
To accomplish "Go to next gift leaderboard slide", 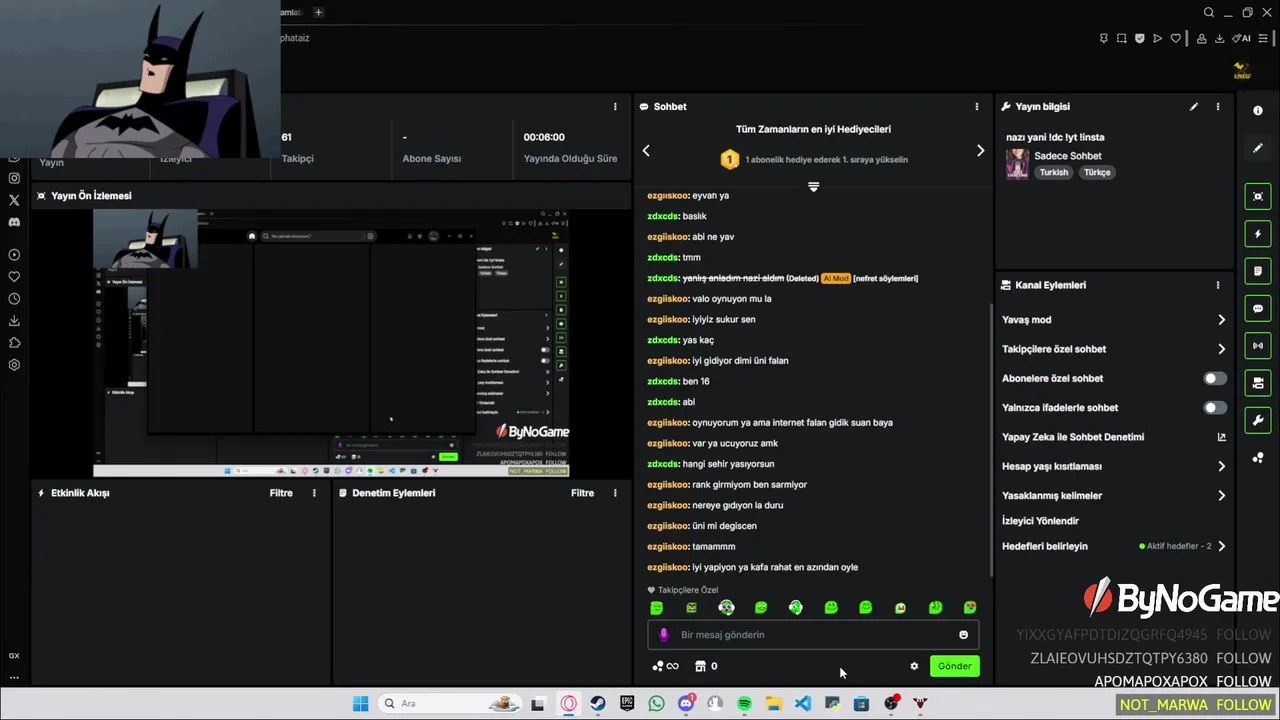I will tap(980, 151).
